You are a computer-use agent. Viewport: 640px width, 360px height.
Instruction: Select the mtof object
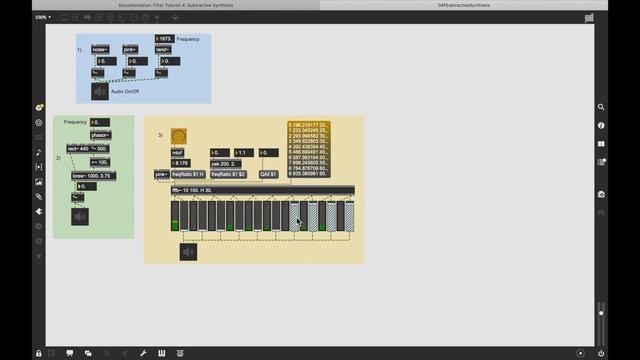coord(177,153)
